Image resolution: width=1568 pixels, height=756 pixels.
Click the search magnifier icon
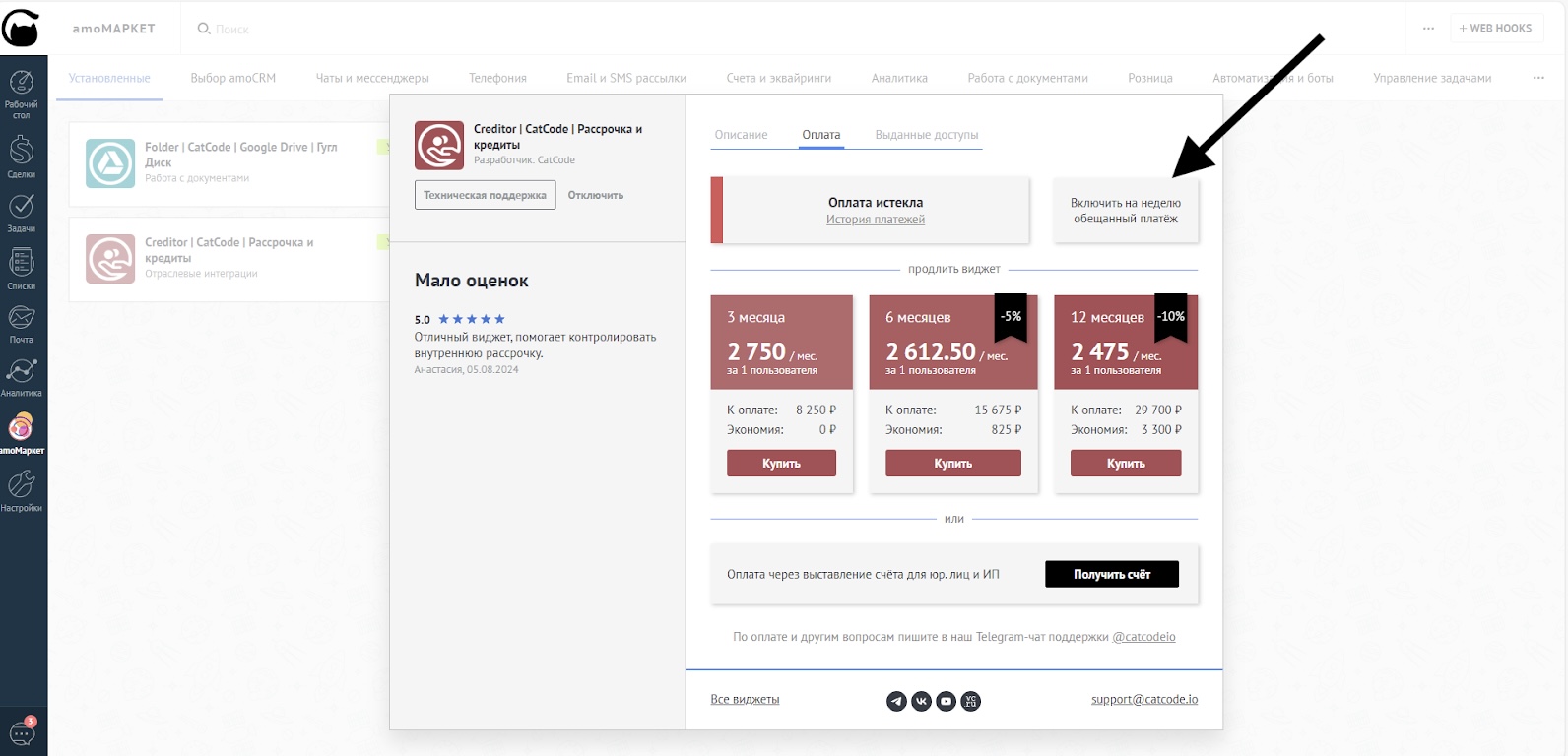click(204, 29)
